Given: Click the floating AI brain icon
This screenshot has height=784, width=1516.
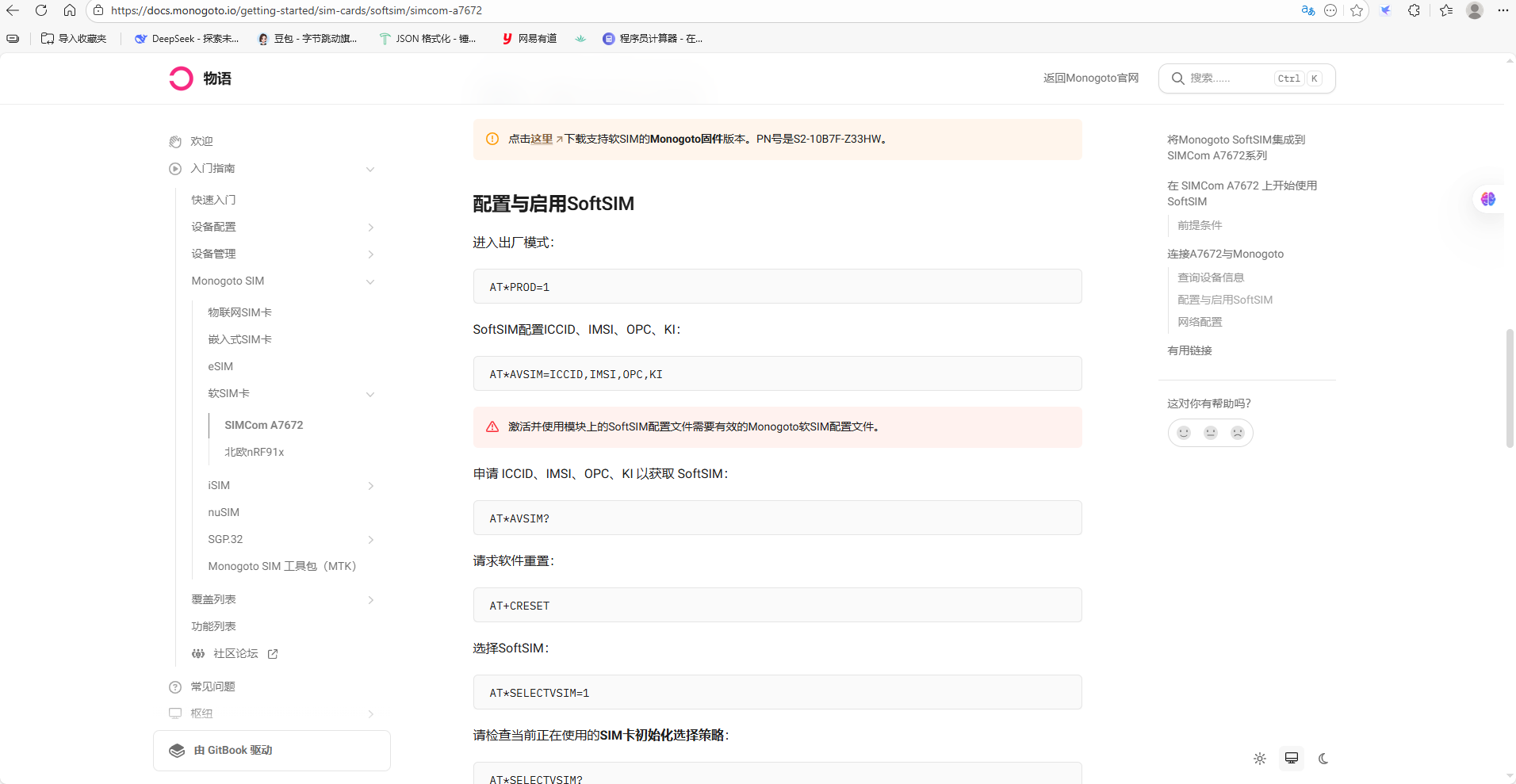Looking at the screenshot, I should (1488, 199).
